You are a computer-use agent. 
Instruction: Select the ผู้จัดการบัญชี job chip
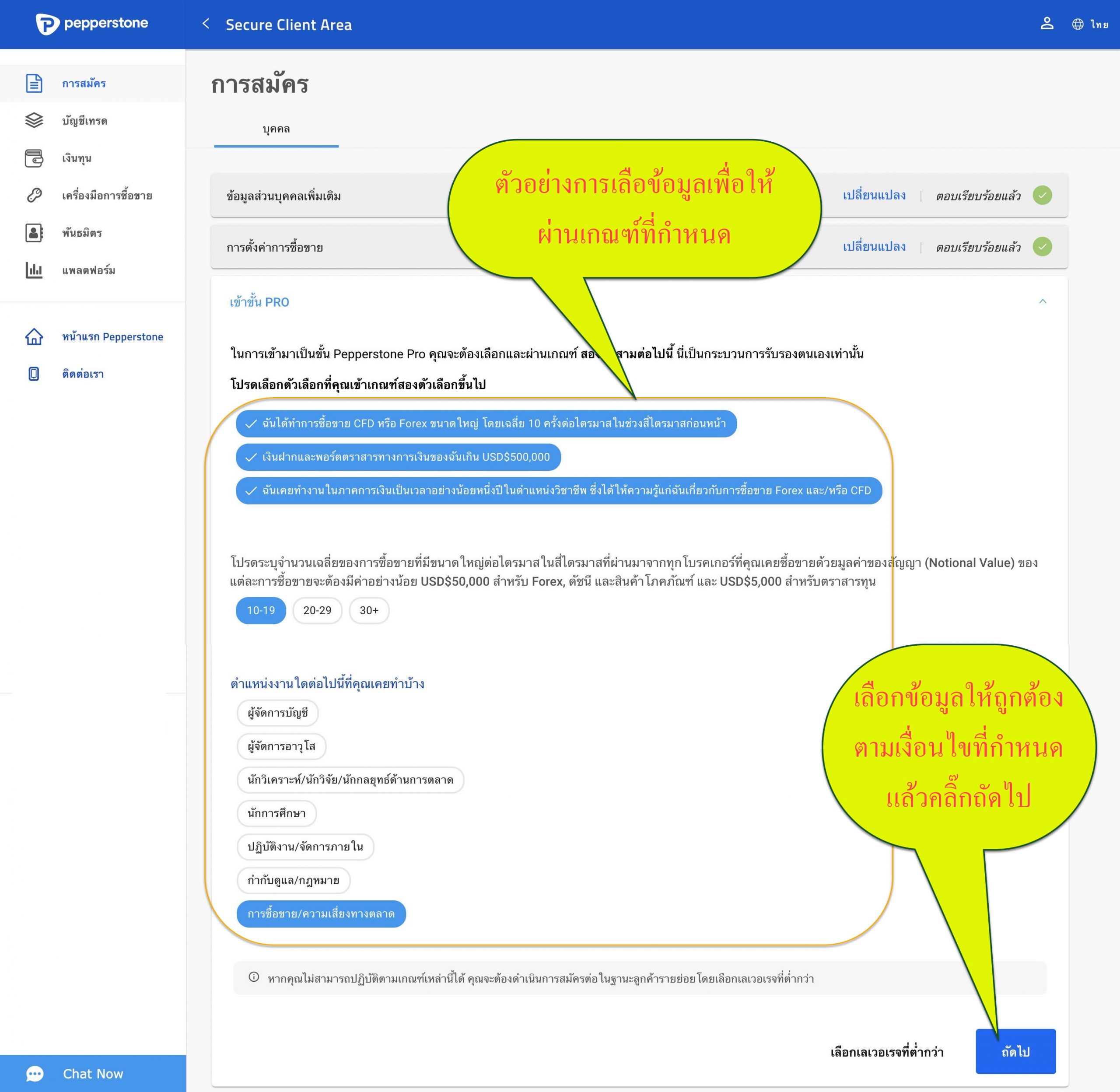[277, 713]
